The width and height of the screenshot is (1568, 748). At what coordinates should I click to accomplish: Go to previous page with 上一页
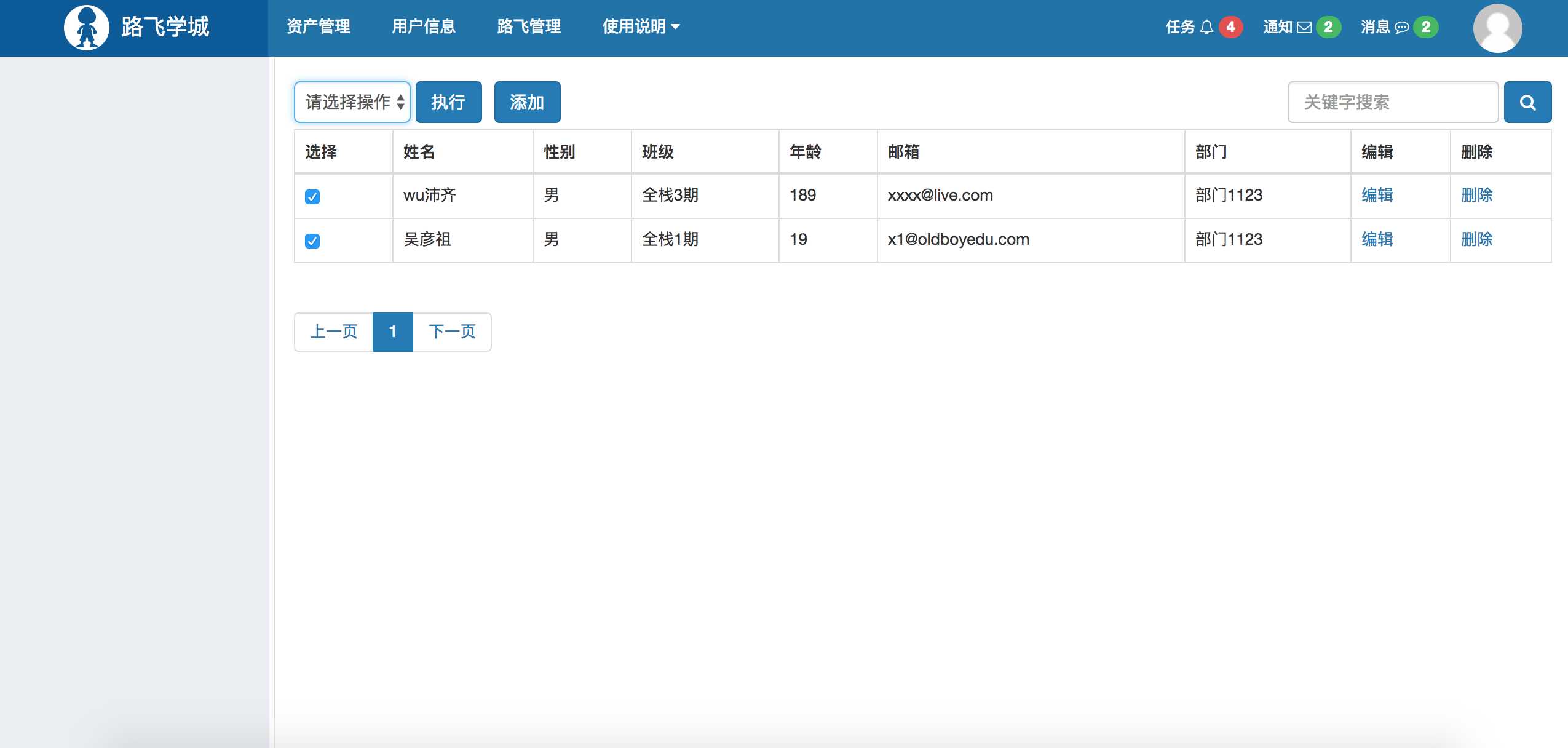(x=334, y=332)
